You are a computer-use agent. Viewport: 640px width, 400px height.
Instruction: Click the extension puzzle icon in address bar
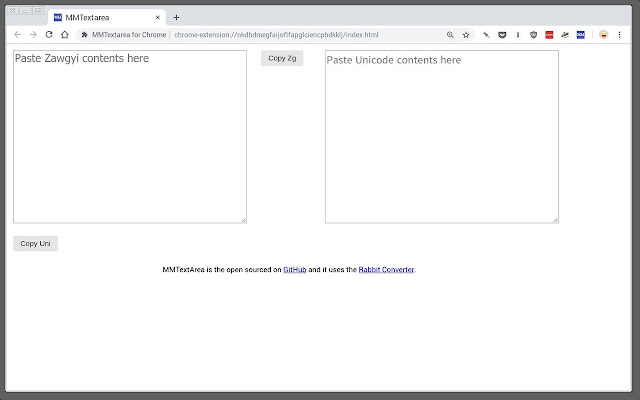point(84,35)
